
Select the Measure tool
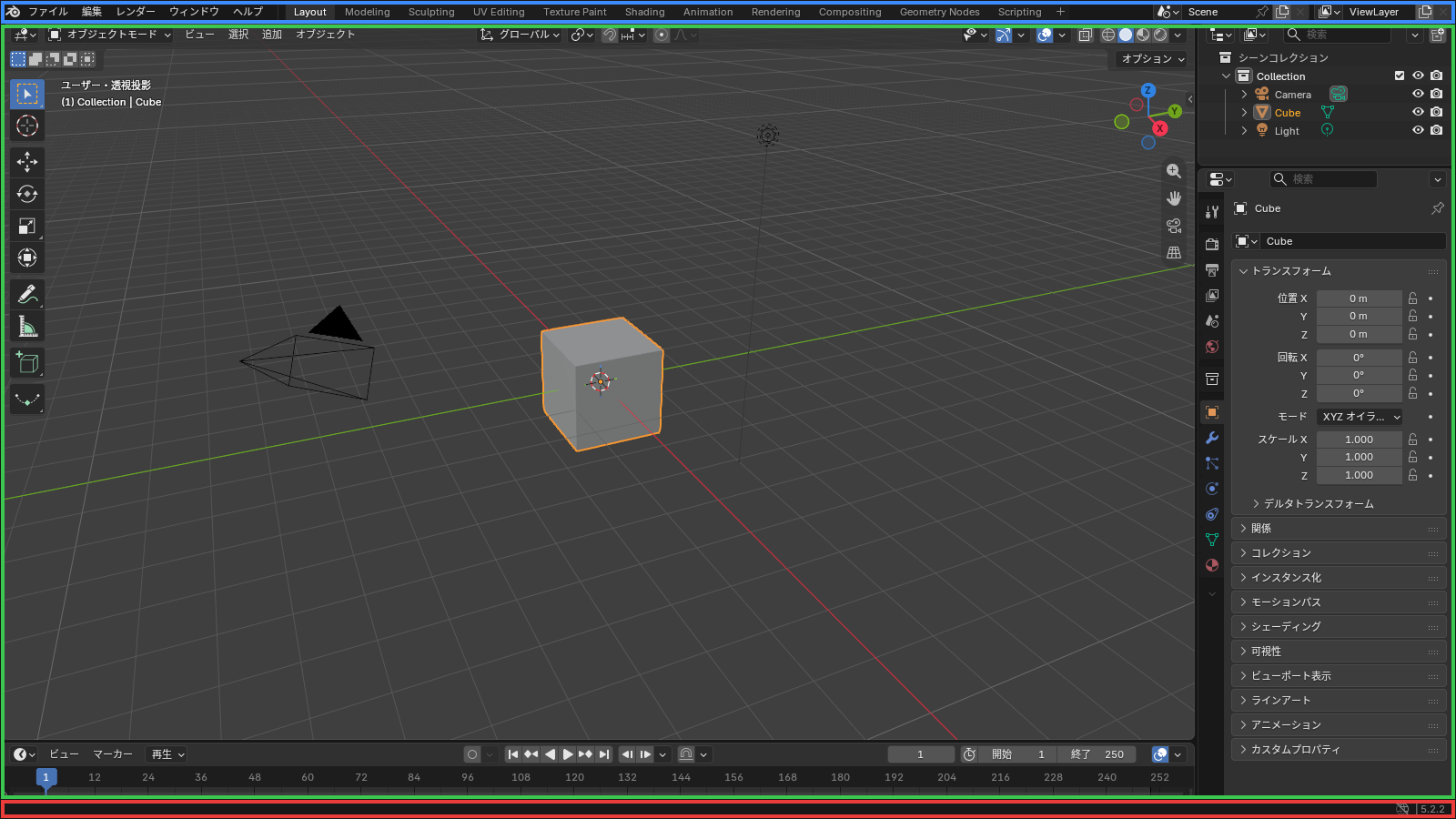(27, 327)
